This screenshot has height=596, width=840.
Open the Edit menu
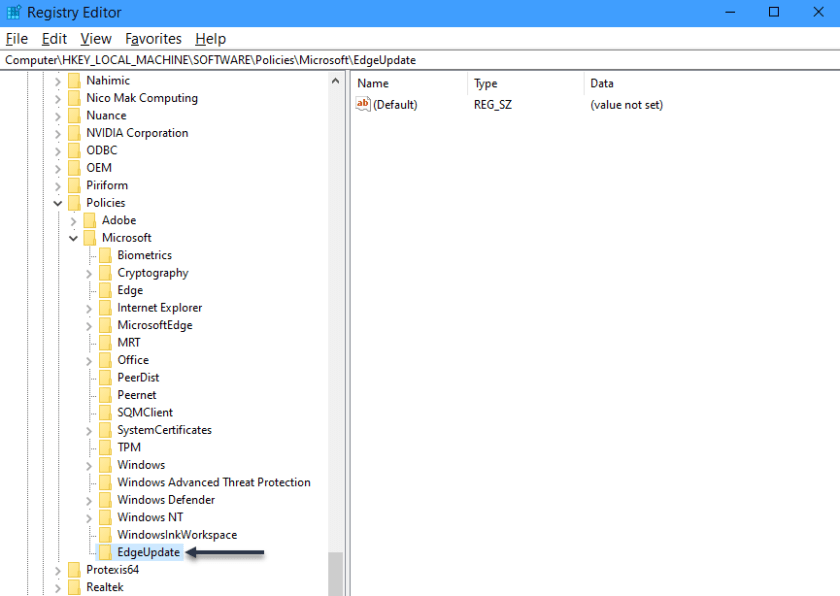click(54, 38)
